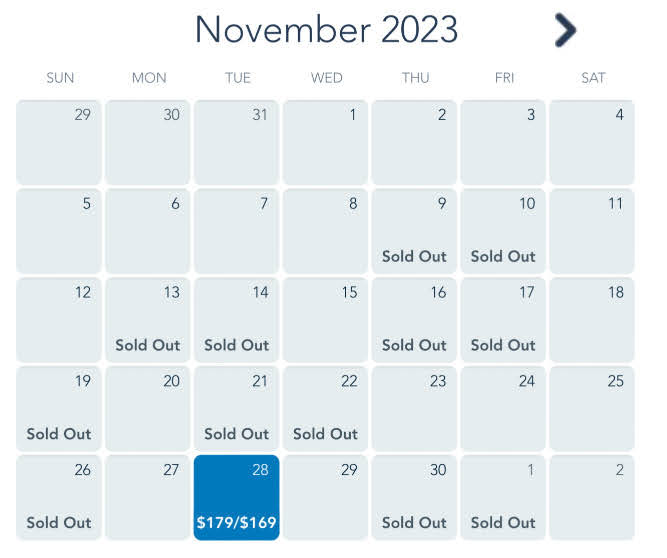The width and height of the screenshot is (667, 558).
Task: Click the November 14 date cell
Action: [x=237, y=320]
